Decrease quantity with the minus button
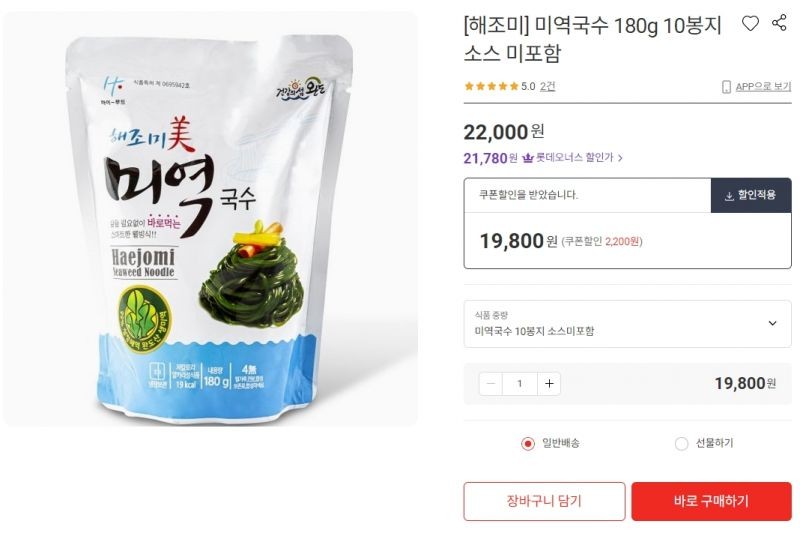800x533 pixels. point(491,384)
